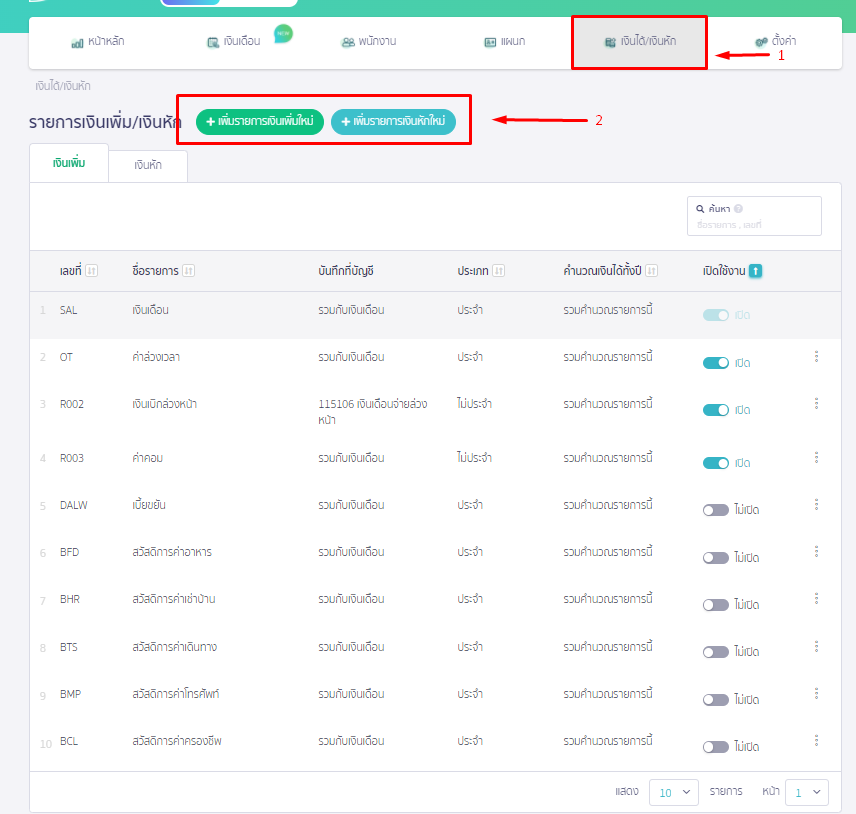Viewport: 856px width, 814px height.
Task: Expand the rows-per-page dropdown showing 10
Action: (674, 792)
